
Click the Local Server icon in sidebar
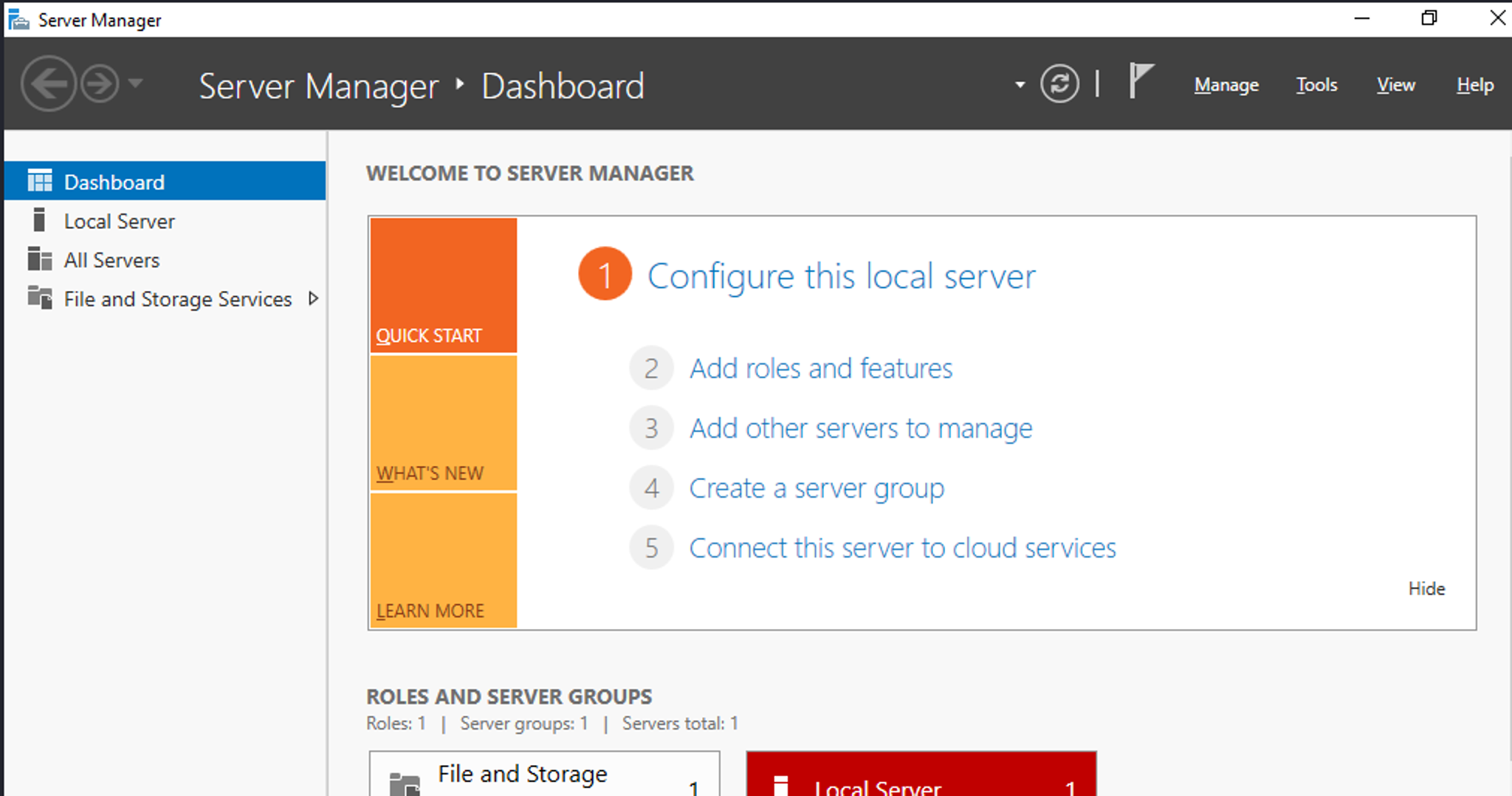point(39,220)
